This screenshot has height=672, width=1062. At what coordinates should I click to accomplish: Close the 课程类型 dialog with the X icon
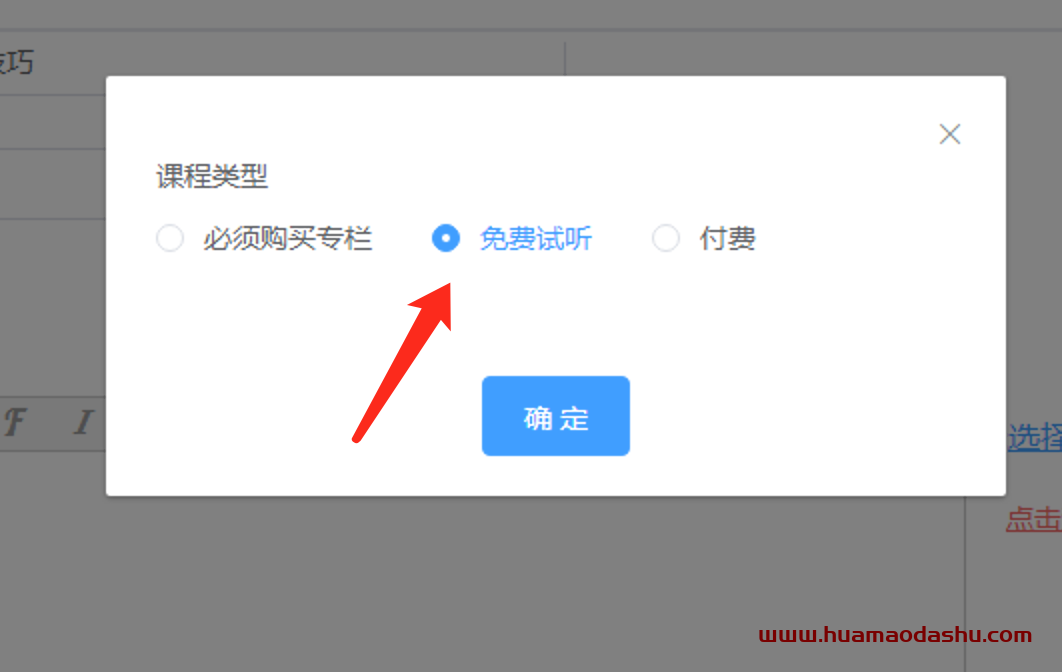click(950, 134)
